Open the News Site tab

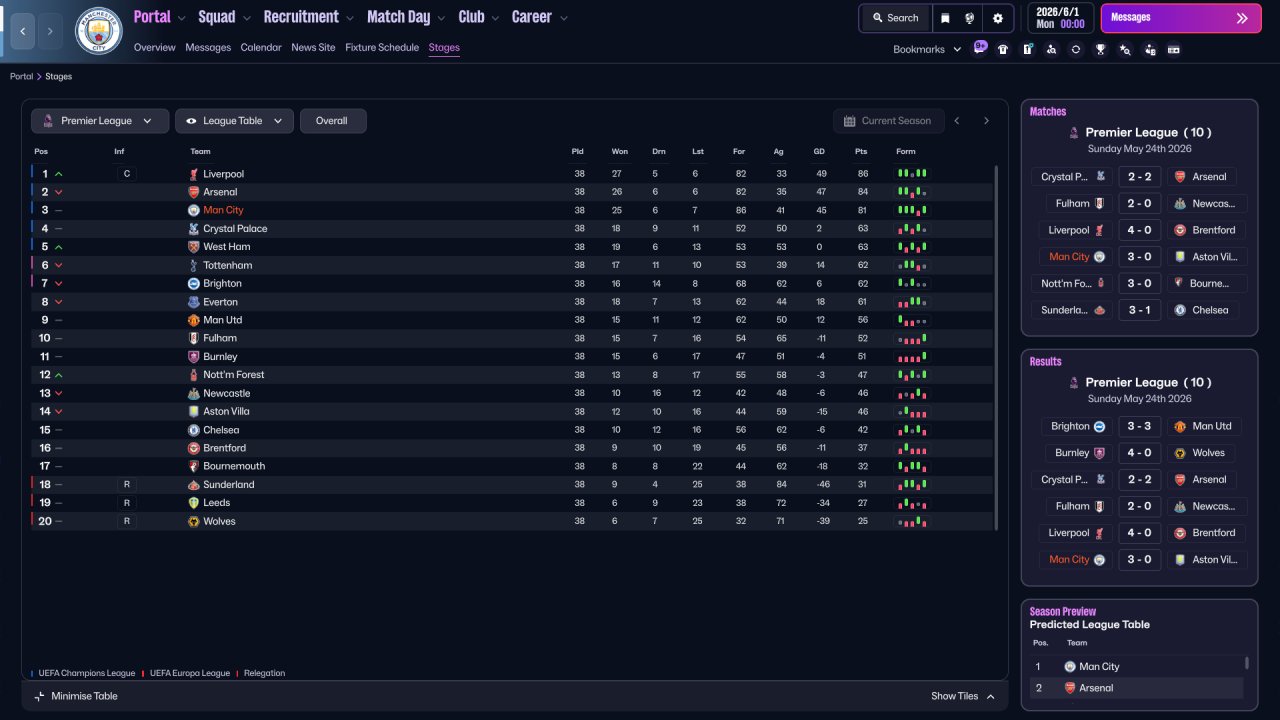[313, 47]
